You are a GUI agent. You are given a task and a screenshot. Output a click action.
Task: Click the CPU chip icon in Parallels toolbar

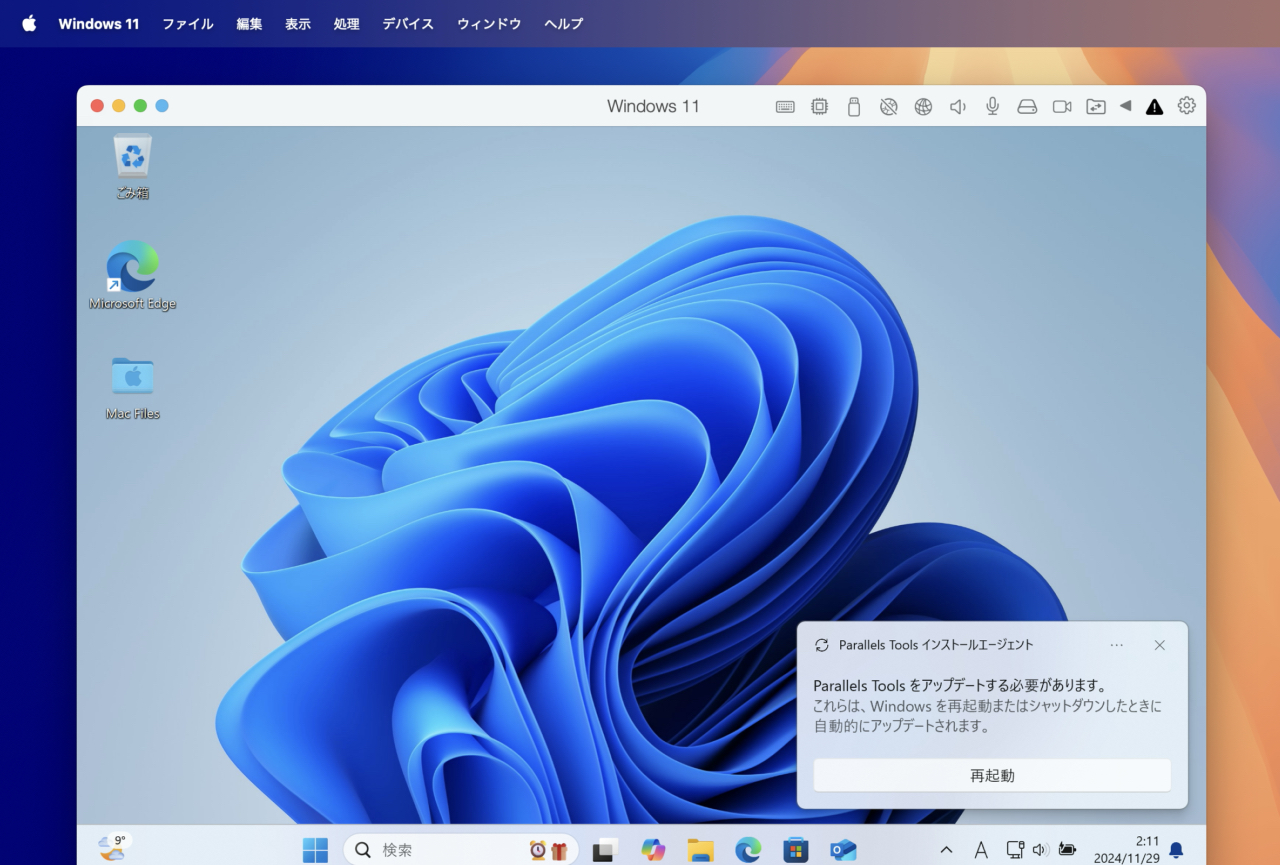point(819,106)
